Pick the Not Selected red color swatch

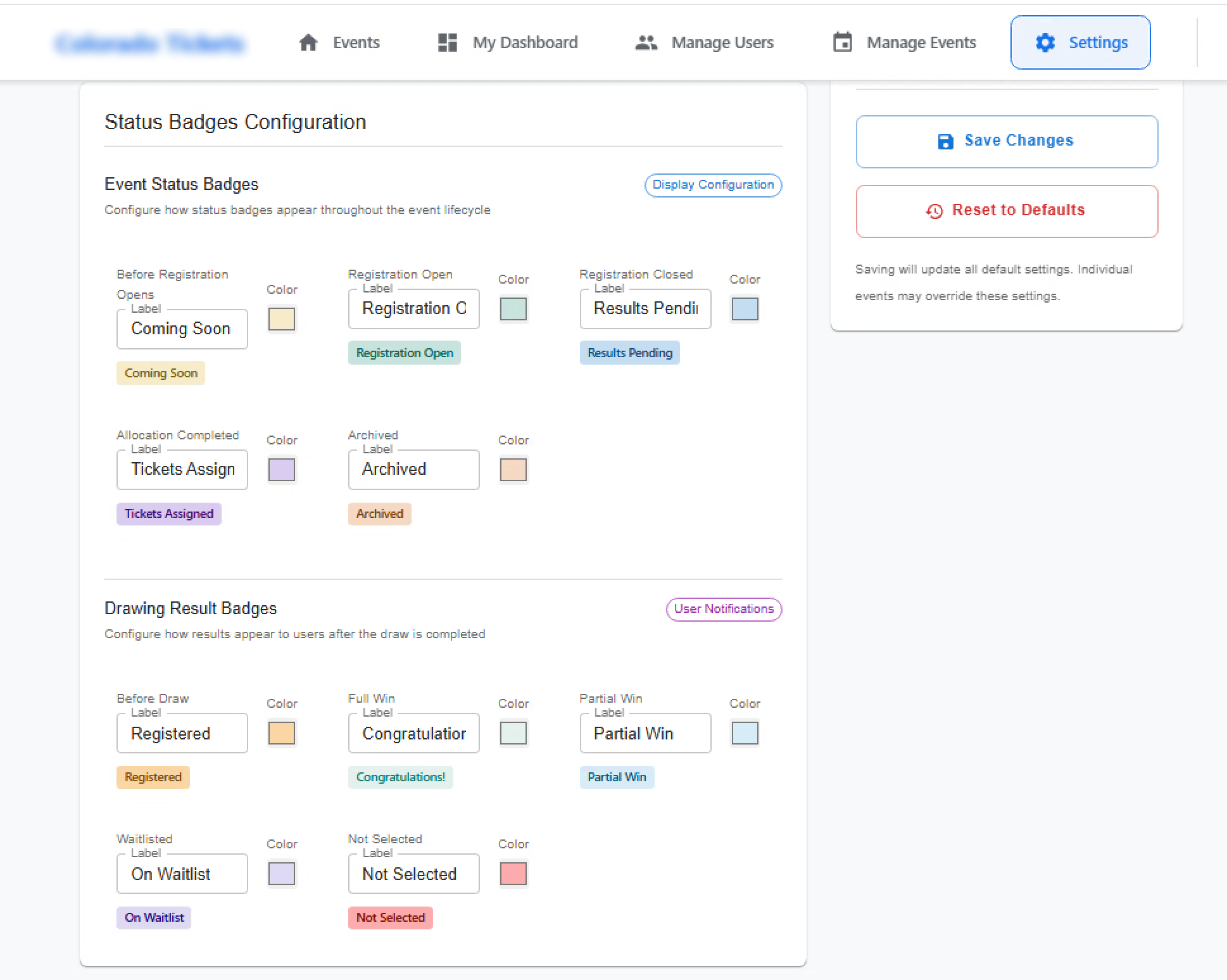pos(513,874)
